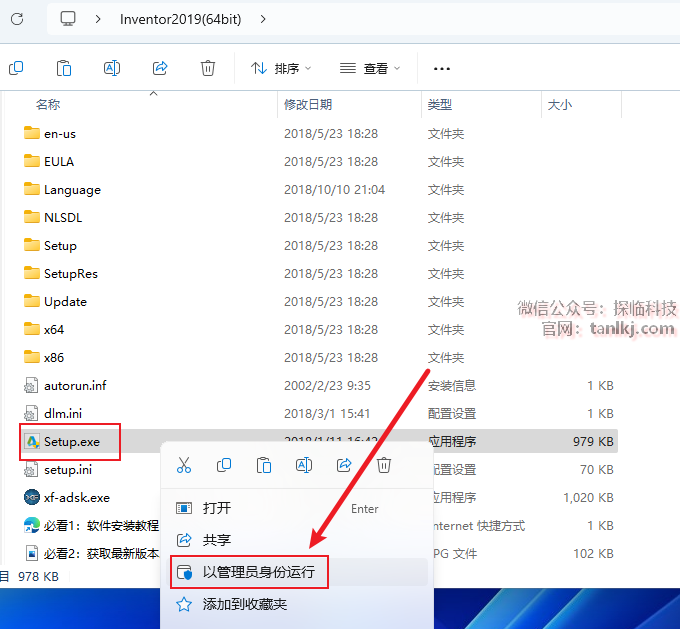Select the setup.ini file
Viewport: 680px width, 629px height.
[58, 469]
